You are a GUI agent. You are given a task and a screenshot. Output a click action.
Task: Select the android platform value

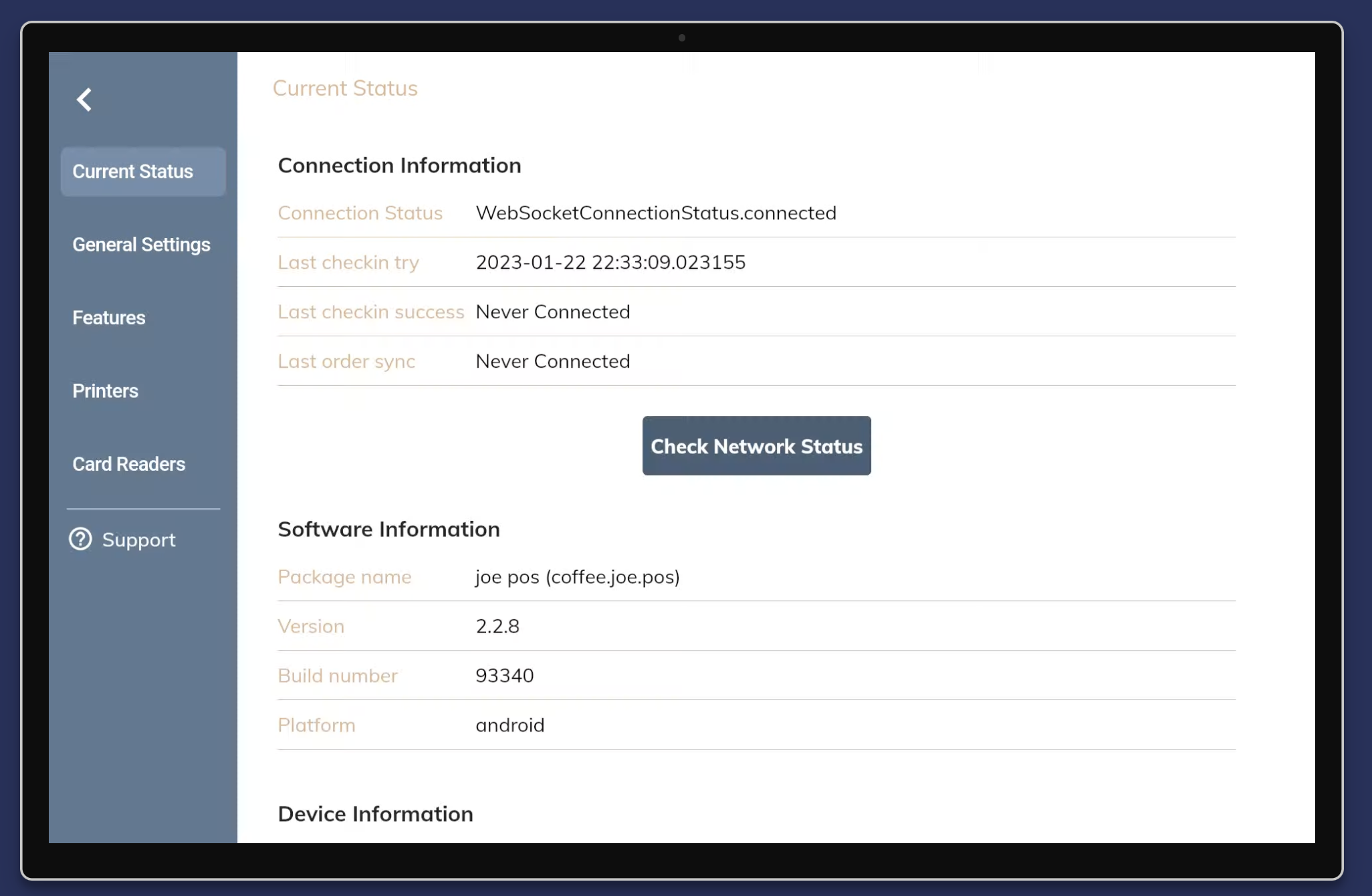[x=510, y=725]
